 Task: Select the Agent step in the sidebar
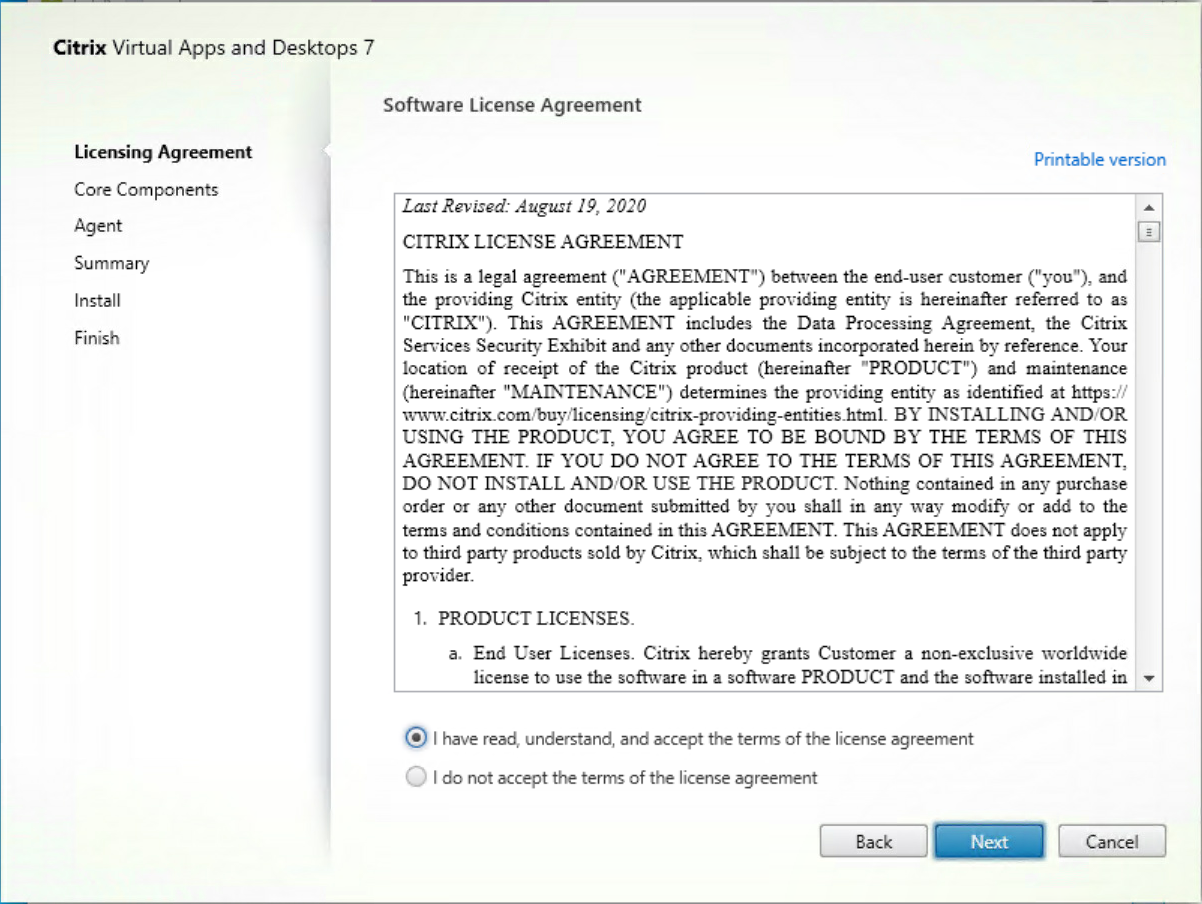[98, 226]
